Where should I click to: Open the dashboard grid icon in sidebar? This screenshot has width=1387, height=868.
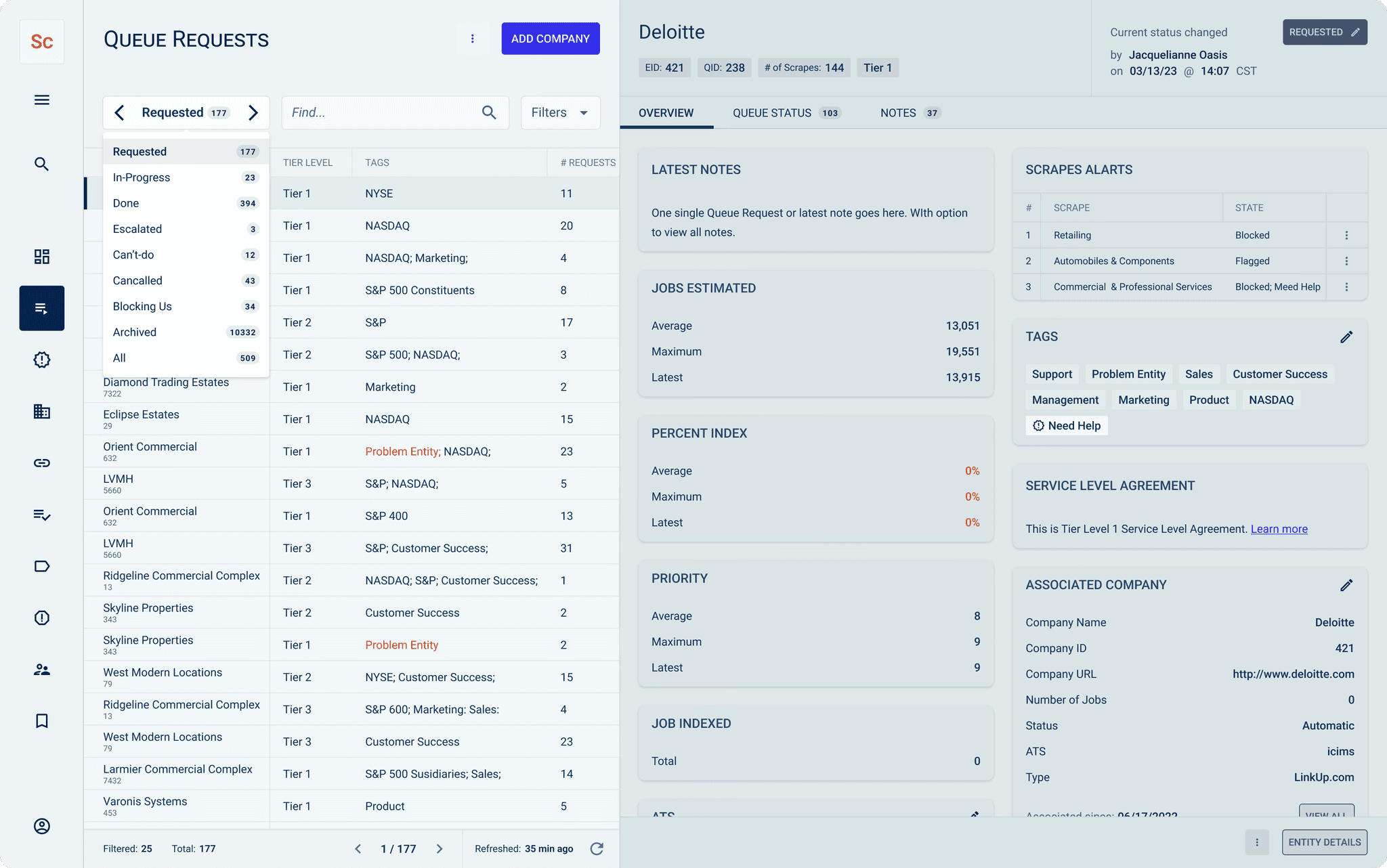[x=42, y=257]
